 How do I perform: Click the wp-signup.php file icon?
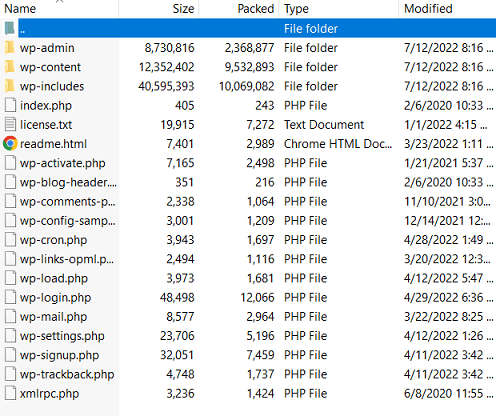coord(10,355)
